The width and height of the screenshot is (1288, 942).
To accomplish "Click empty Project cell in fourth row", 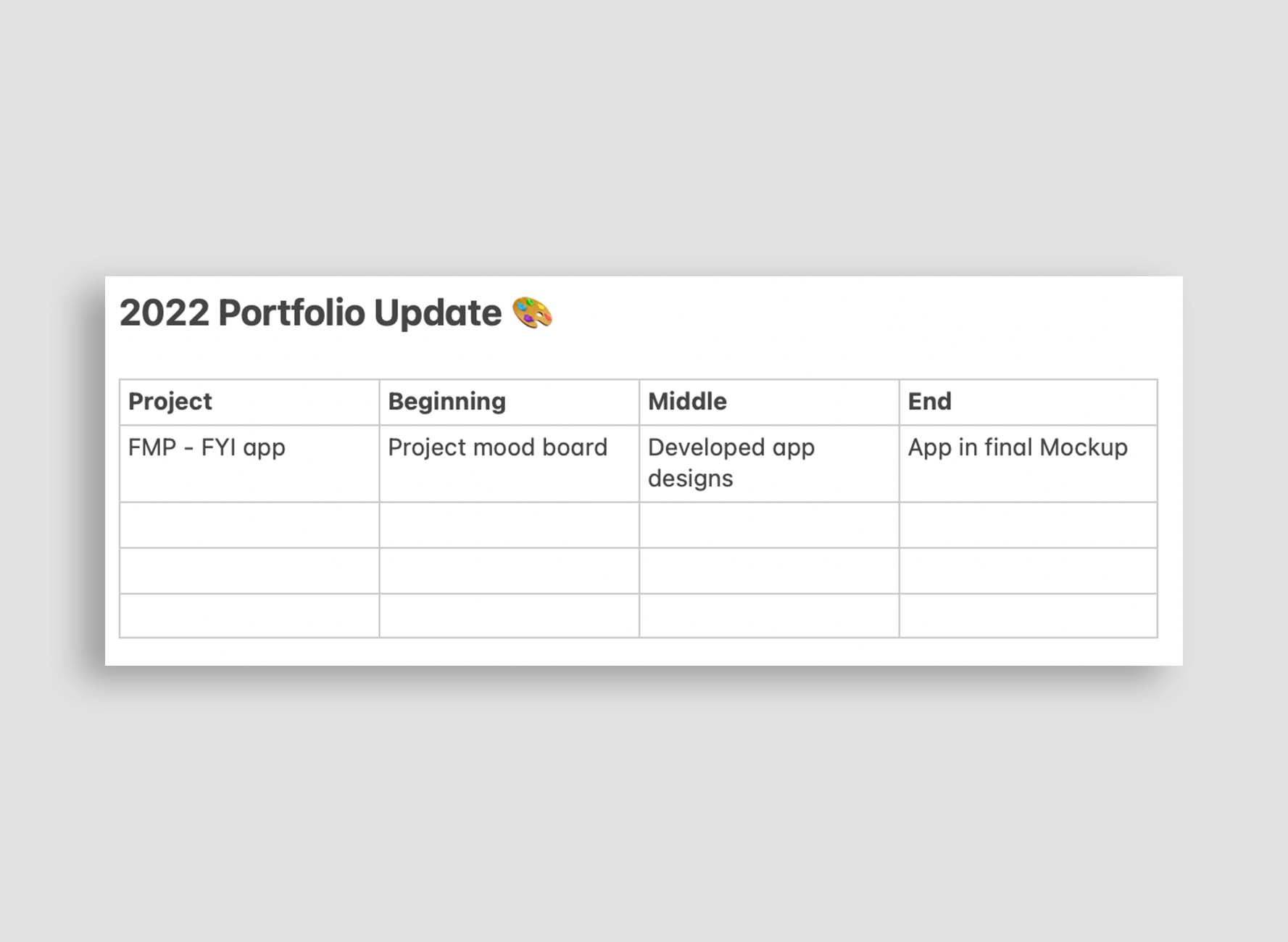I will pyautogui.click(x=249, y=571).
